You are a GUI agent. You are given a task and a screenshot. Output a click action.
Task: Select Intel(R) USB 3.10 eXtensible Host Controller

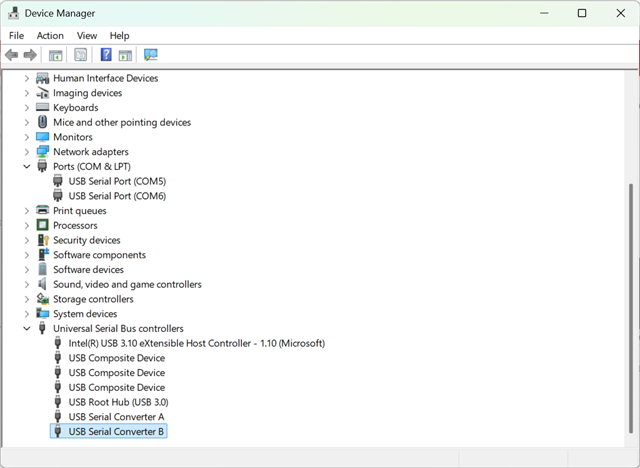[x=197, y=344]
